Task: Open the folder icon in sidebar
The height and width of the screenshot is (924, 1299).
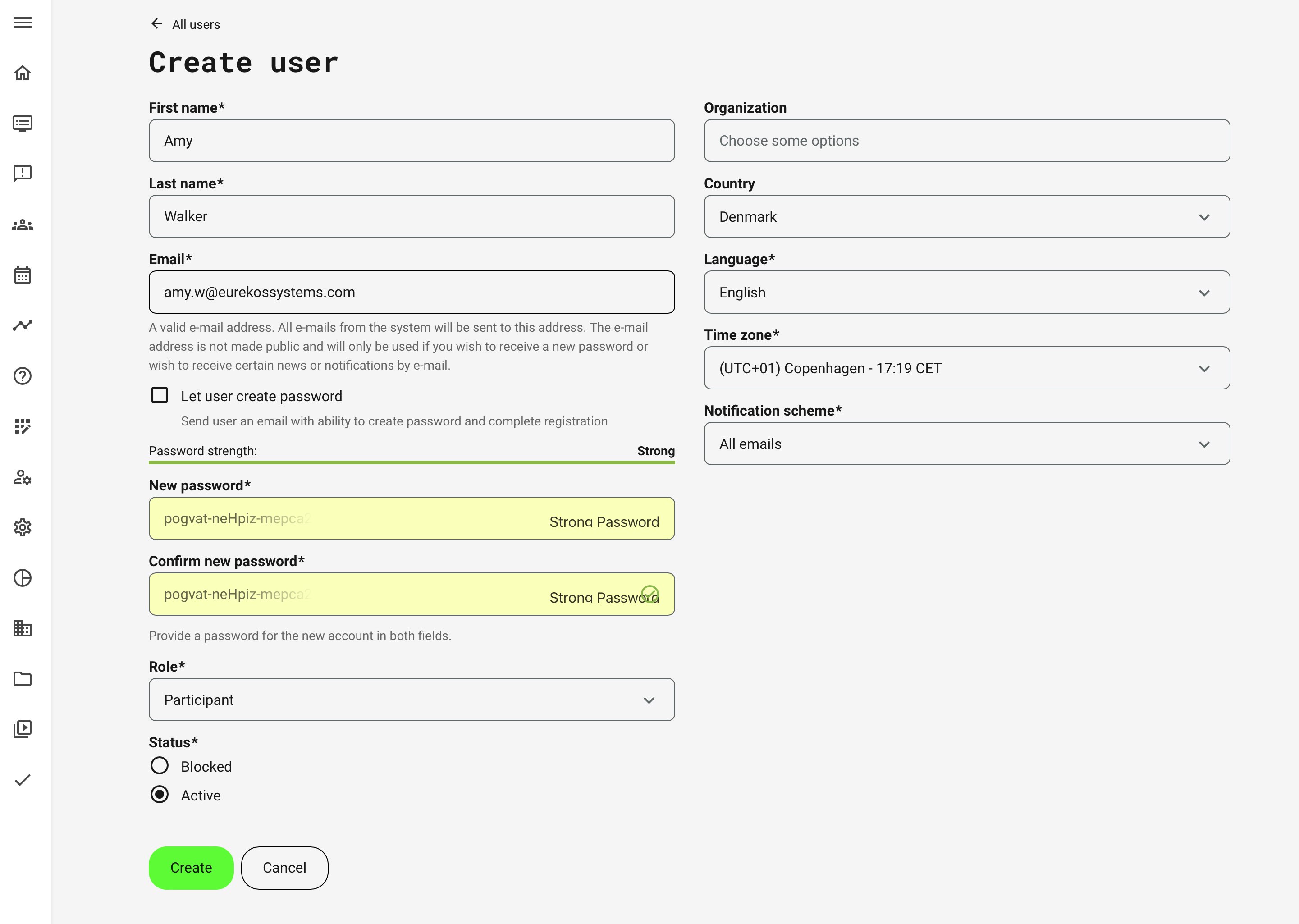Action: point(22,679)
